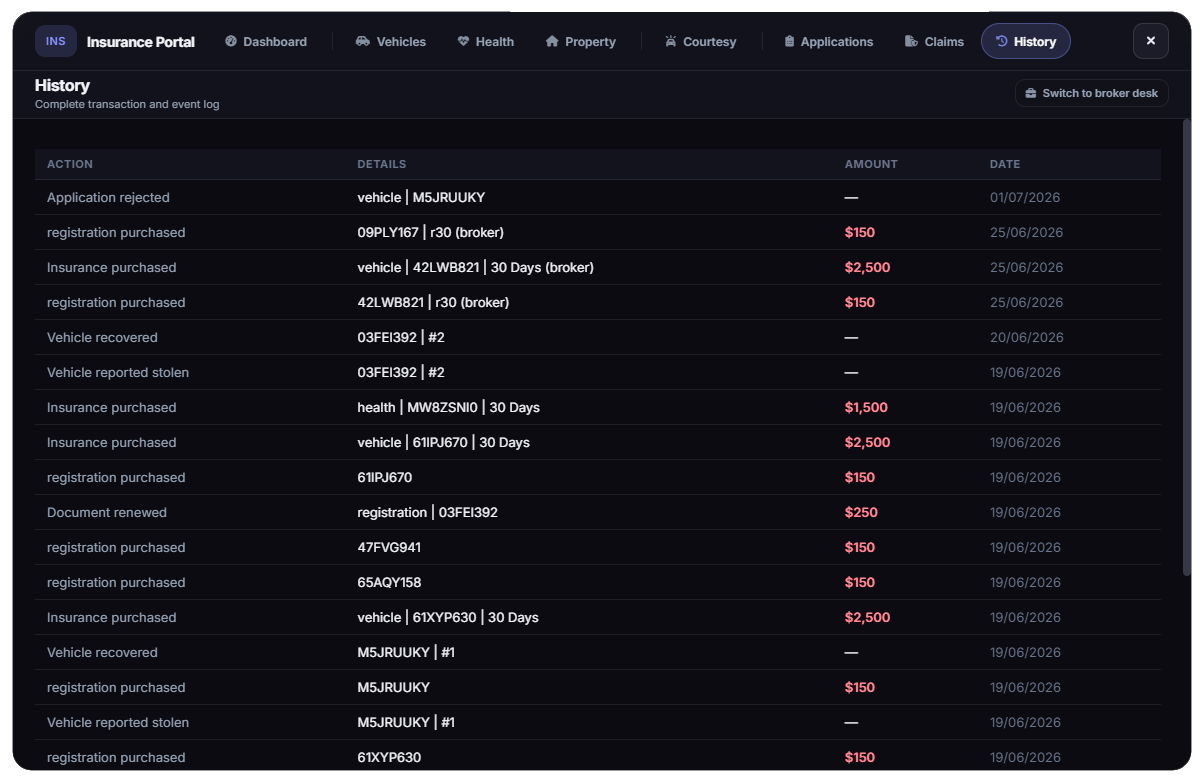Click the Health heart icon
The width and height of the screenshot is (1202, 779).
point(463,41)
